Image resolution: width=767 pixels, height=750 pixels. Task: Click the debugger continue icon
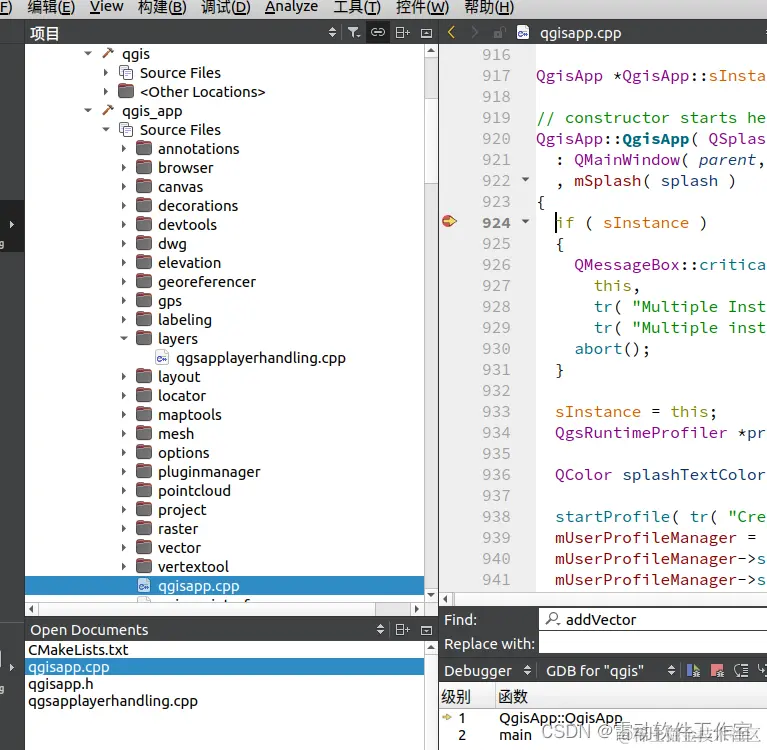pos(693,671)
